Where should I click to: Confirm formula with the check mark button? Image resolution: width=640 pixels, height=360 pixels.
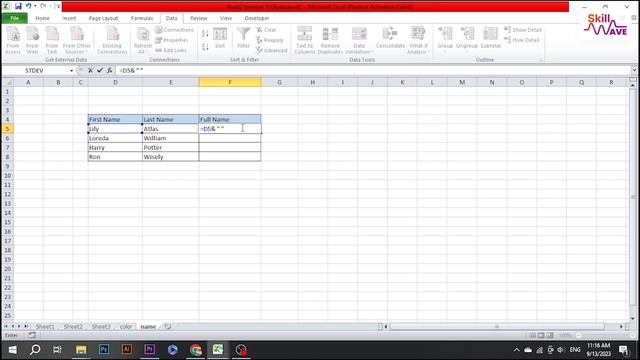(100, 71)
